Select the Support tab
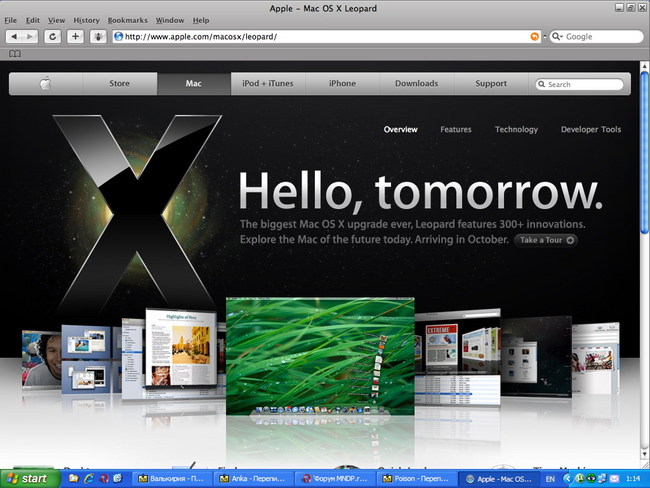Image resolution: width=650 pixels, height=488 pixels. point(491,83)
